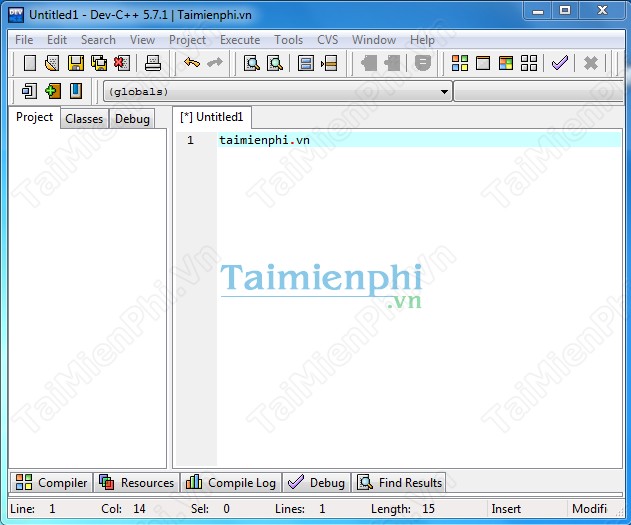
Task: Click the taimienphi.vn text on line 1
Action: point(264,140)
